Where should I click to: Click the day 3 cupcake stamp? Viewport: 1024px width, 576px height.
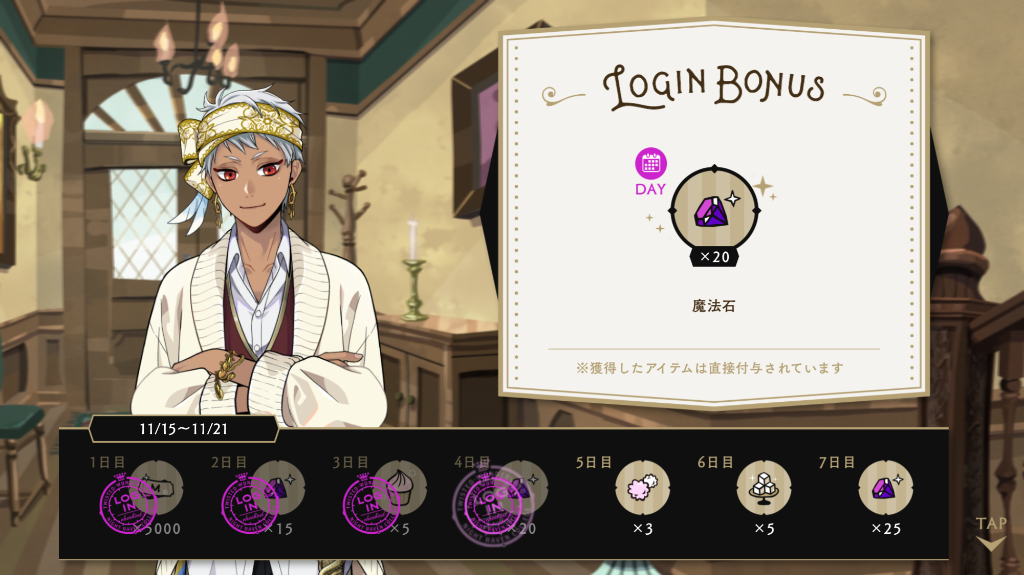(371, 504)
